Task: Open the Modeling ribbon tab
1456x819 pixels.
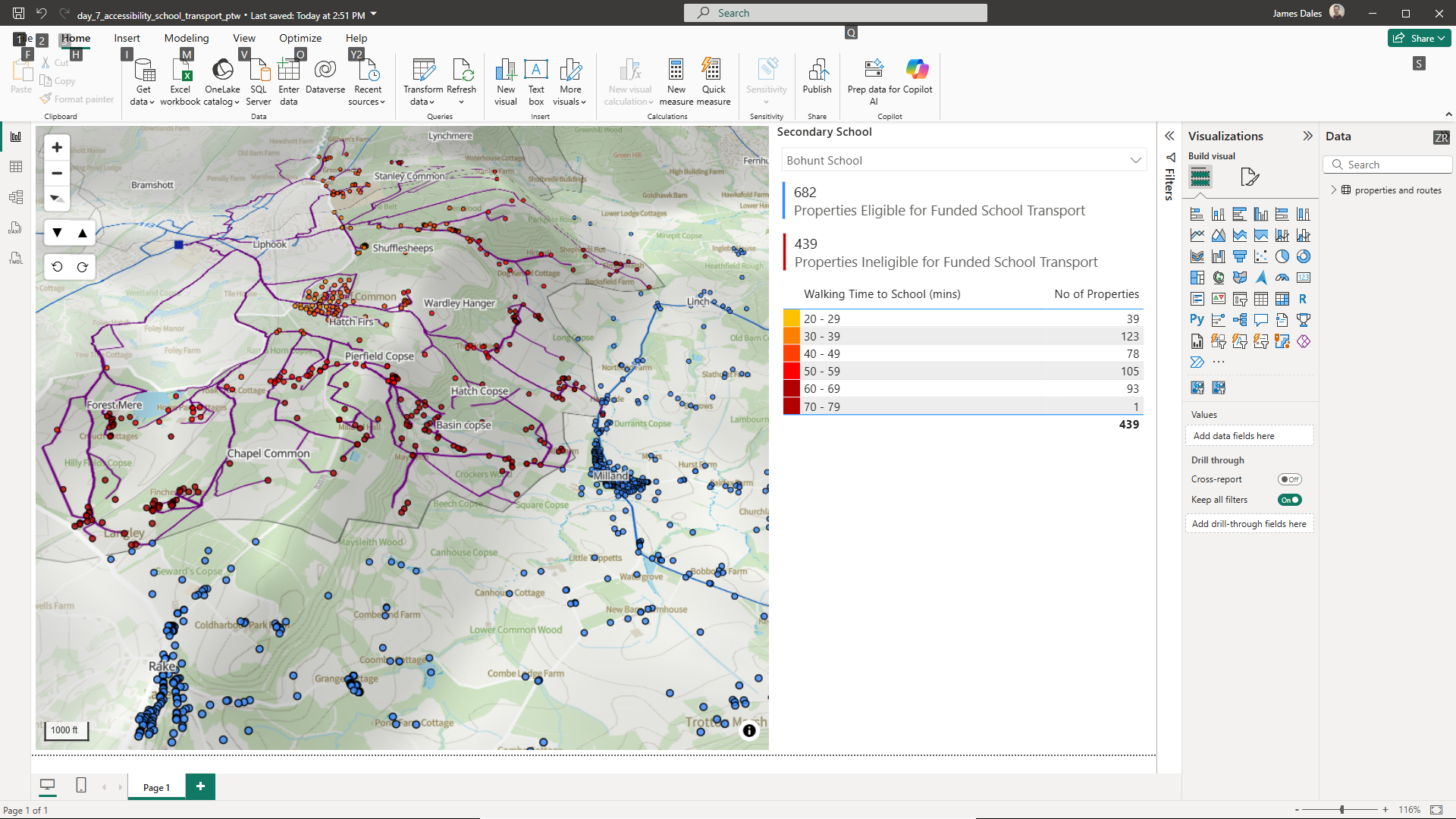Action: click(x=186, y=38)
